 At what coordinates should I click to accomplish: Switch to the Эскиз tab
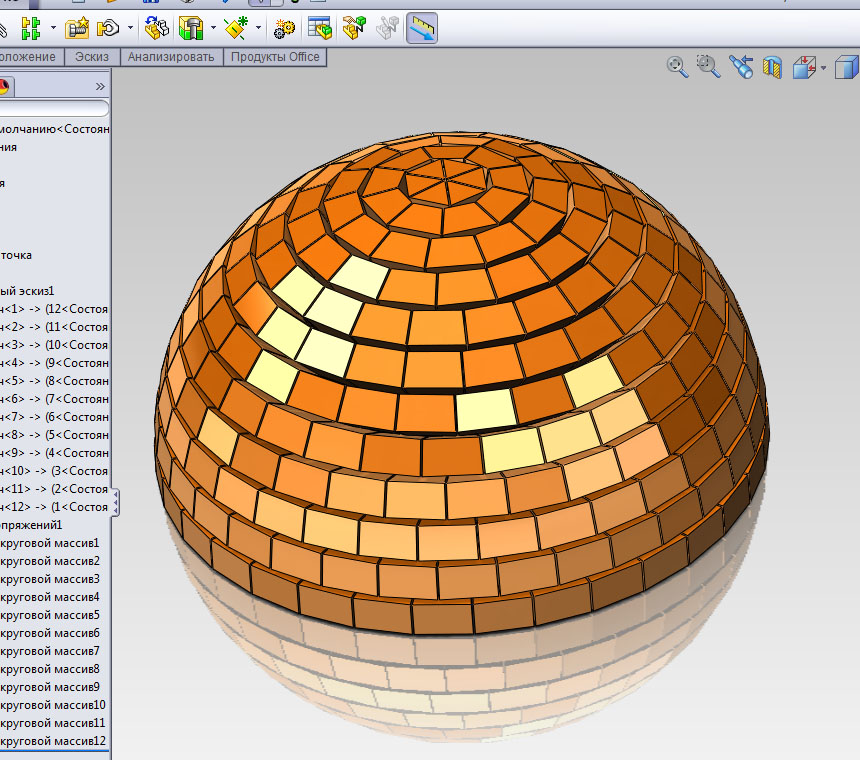point(92,57)
